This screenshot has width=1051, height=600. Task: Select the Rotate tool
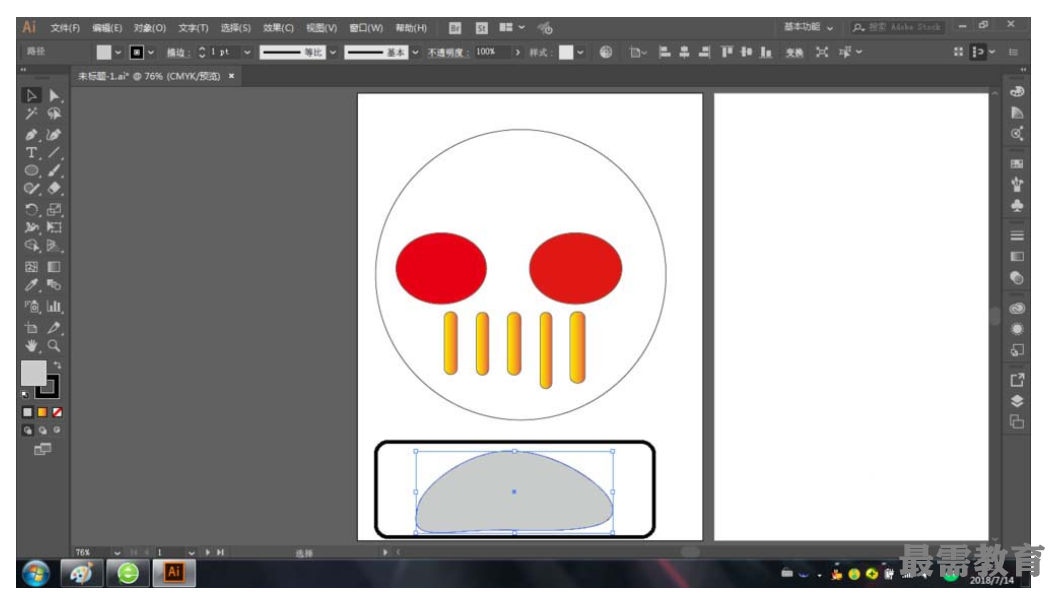[31, 210]
